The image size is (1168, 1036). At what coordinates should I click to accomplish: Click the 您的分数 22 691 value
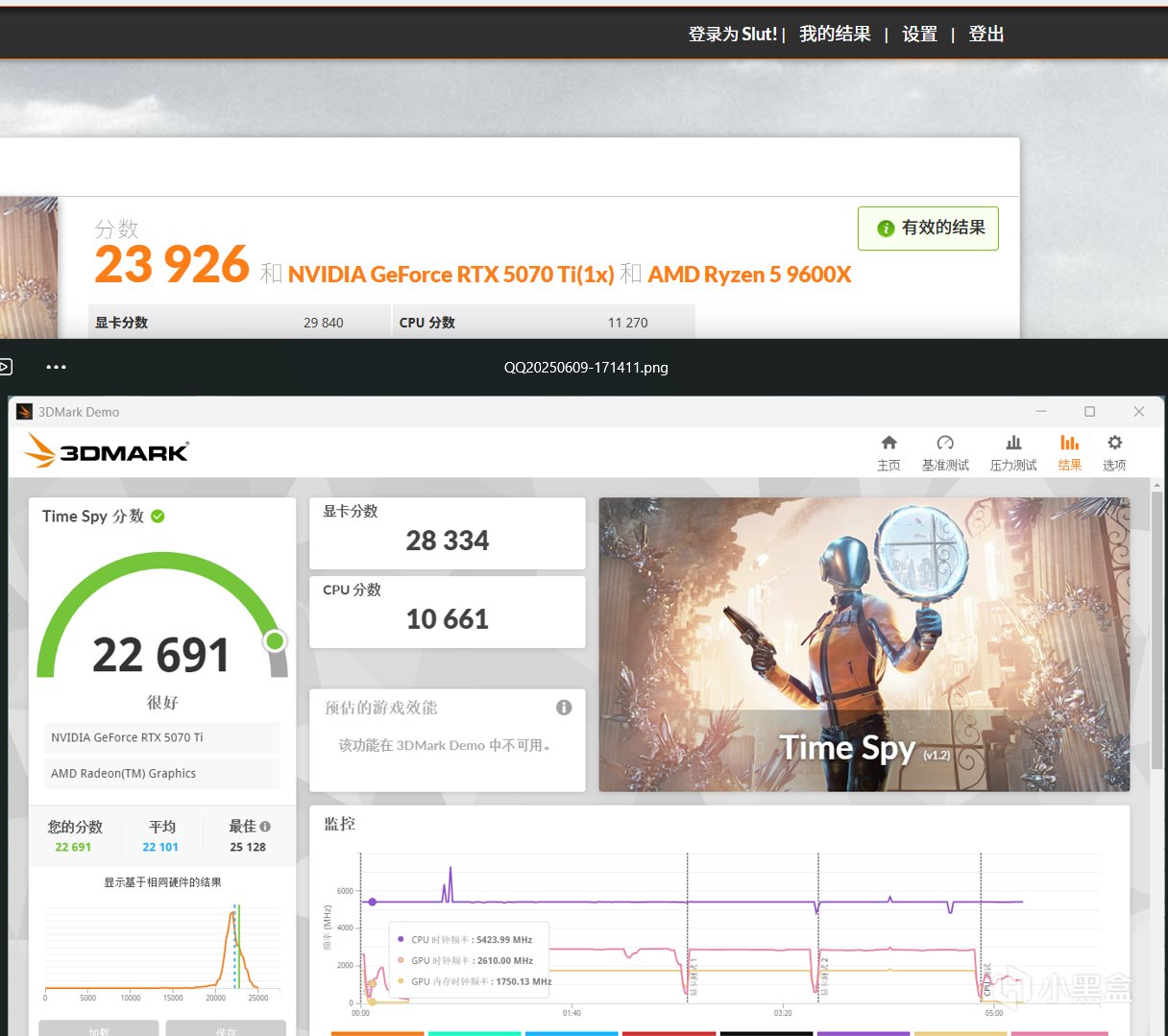click(73, 847)
